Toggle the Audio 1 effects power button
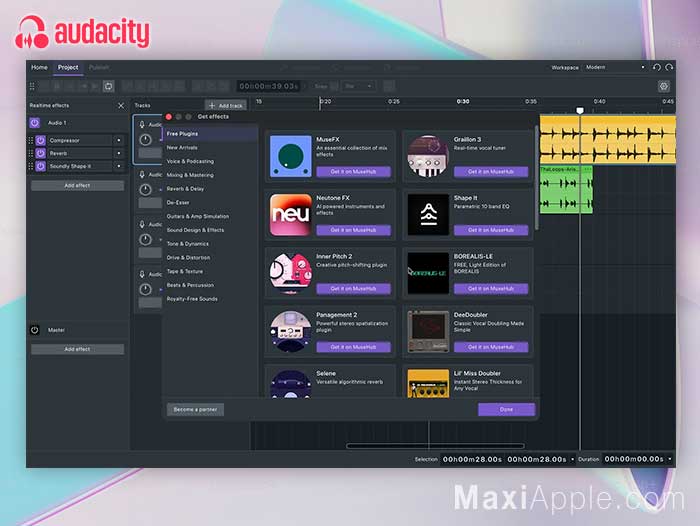The width and height of the screenshot is (700, 526). [x=35, y=122]
